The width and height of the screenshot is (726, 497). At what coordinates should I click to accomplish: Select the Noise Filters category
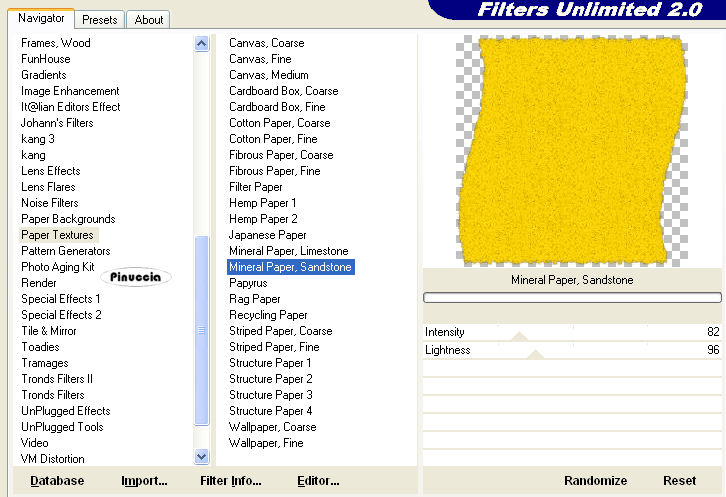click(x=50, y=203)
